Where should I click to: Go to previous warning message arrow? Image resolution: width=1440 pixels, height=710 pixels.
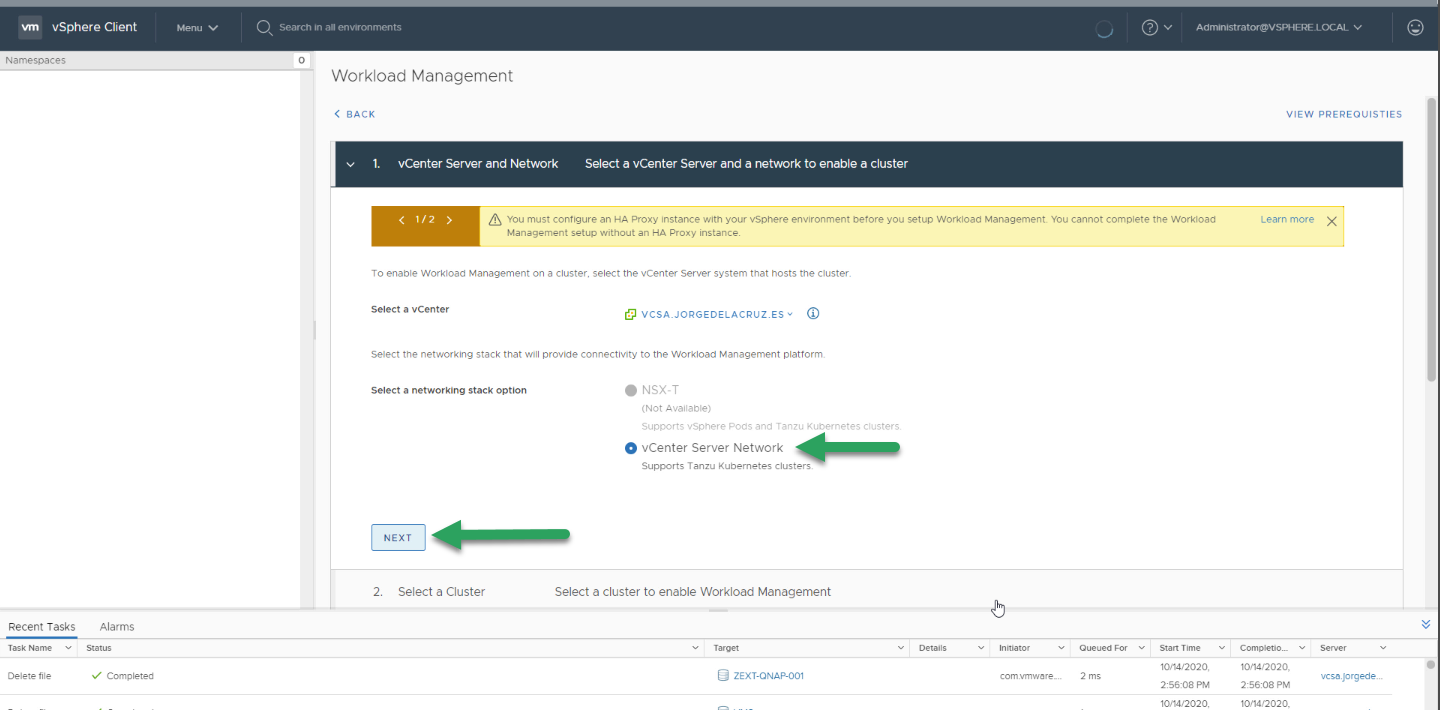[402, 220]
